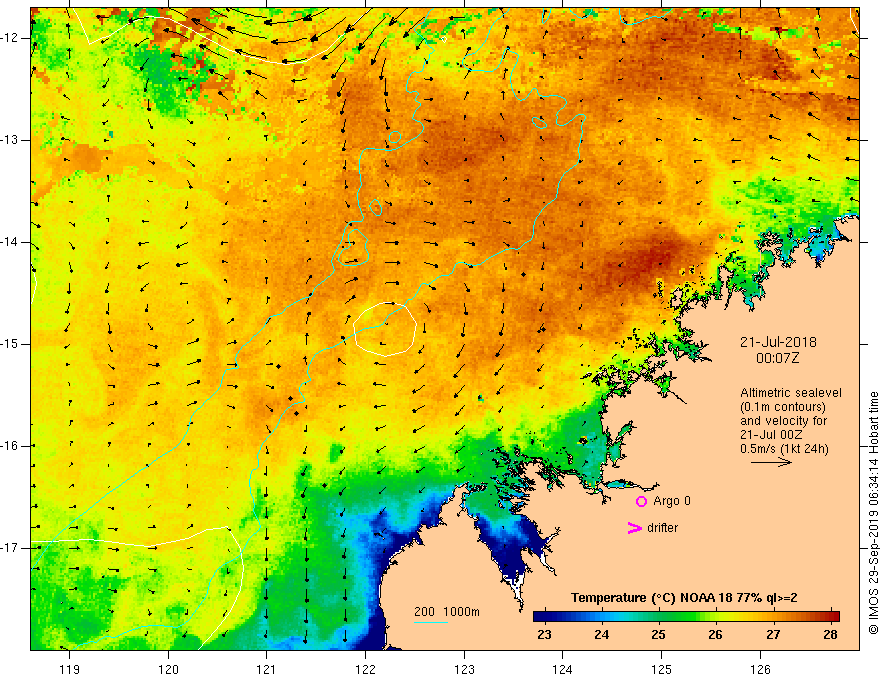Click longitude axis label 125
The width and height of the screenshot is (880, 680).
pos(662,669)
